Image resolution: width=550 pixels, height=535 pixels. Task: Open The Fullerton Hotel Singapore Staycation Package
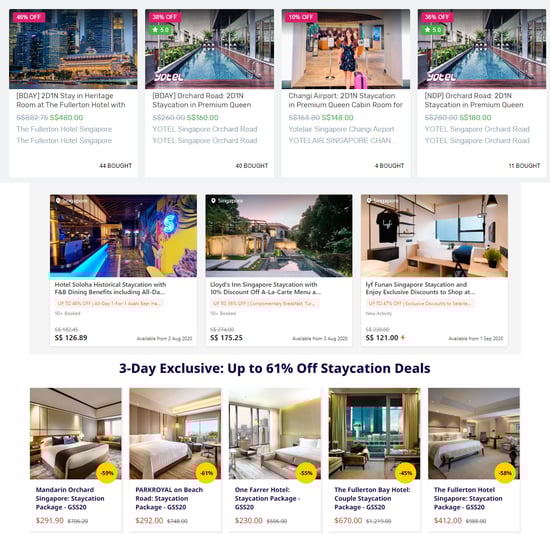pyautogui.click(x=468, y=498)
